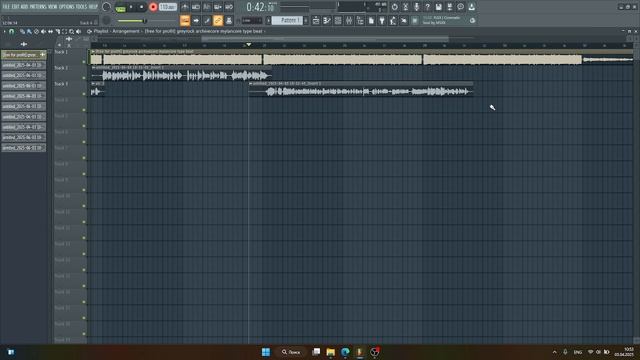Screen dimensions: 640x360
Task: Select the Mute tool in playlist toolbar
Action: [43, 31]
